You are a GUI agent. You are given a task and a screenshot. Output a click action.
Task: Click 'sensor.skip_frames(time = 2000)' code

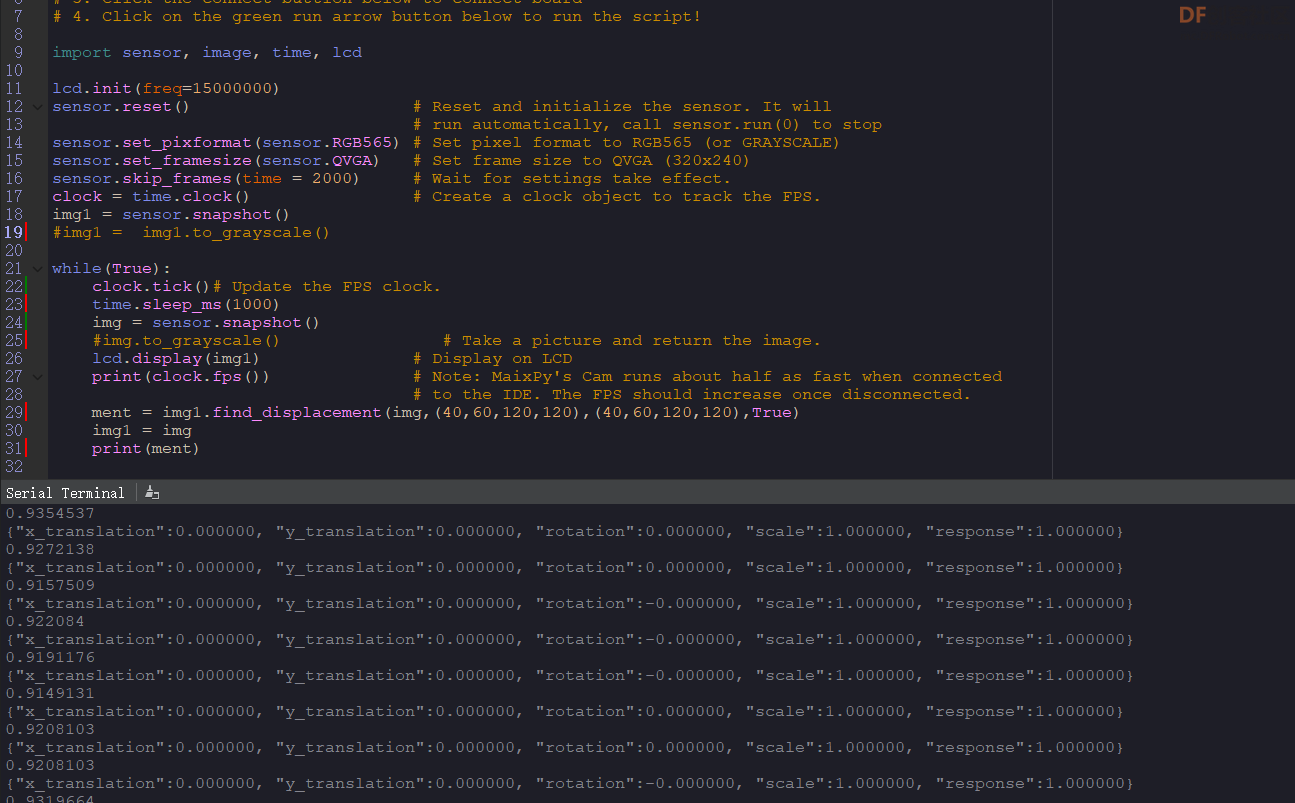[x=206, y=179]
